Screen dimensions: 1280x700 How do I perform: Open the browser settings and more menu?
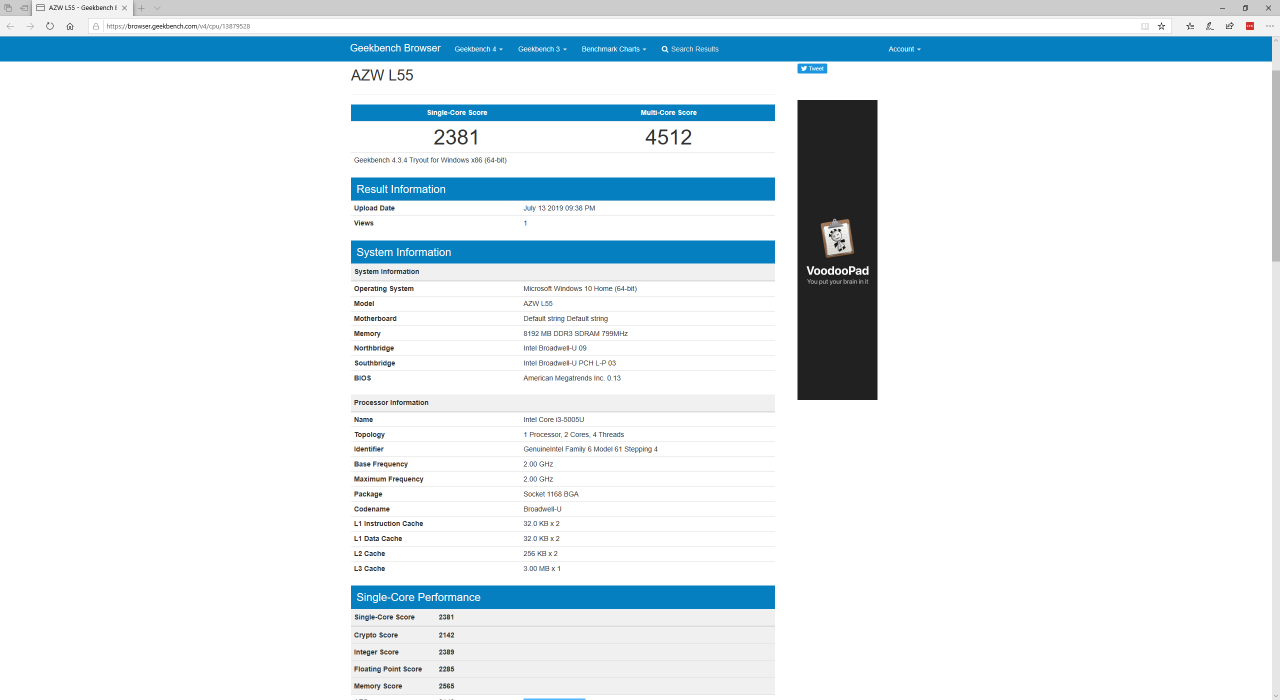(x=1269, y=26)
